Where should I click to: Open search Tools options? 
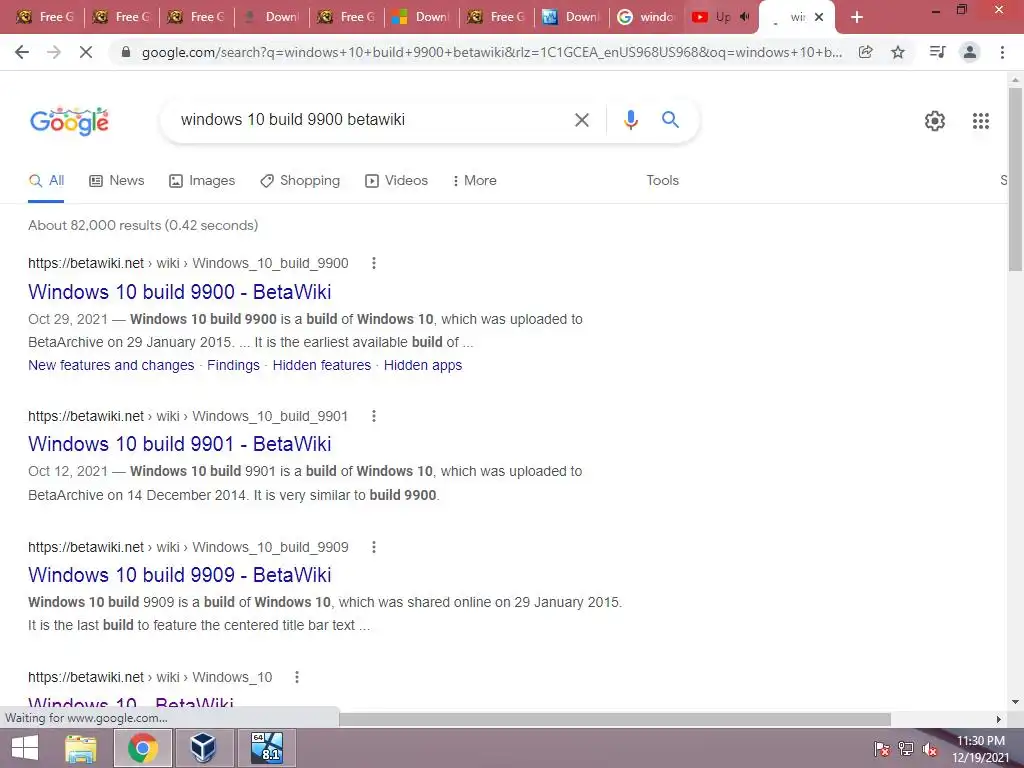coord(662,180)
